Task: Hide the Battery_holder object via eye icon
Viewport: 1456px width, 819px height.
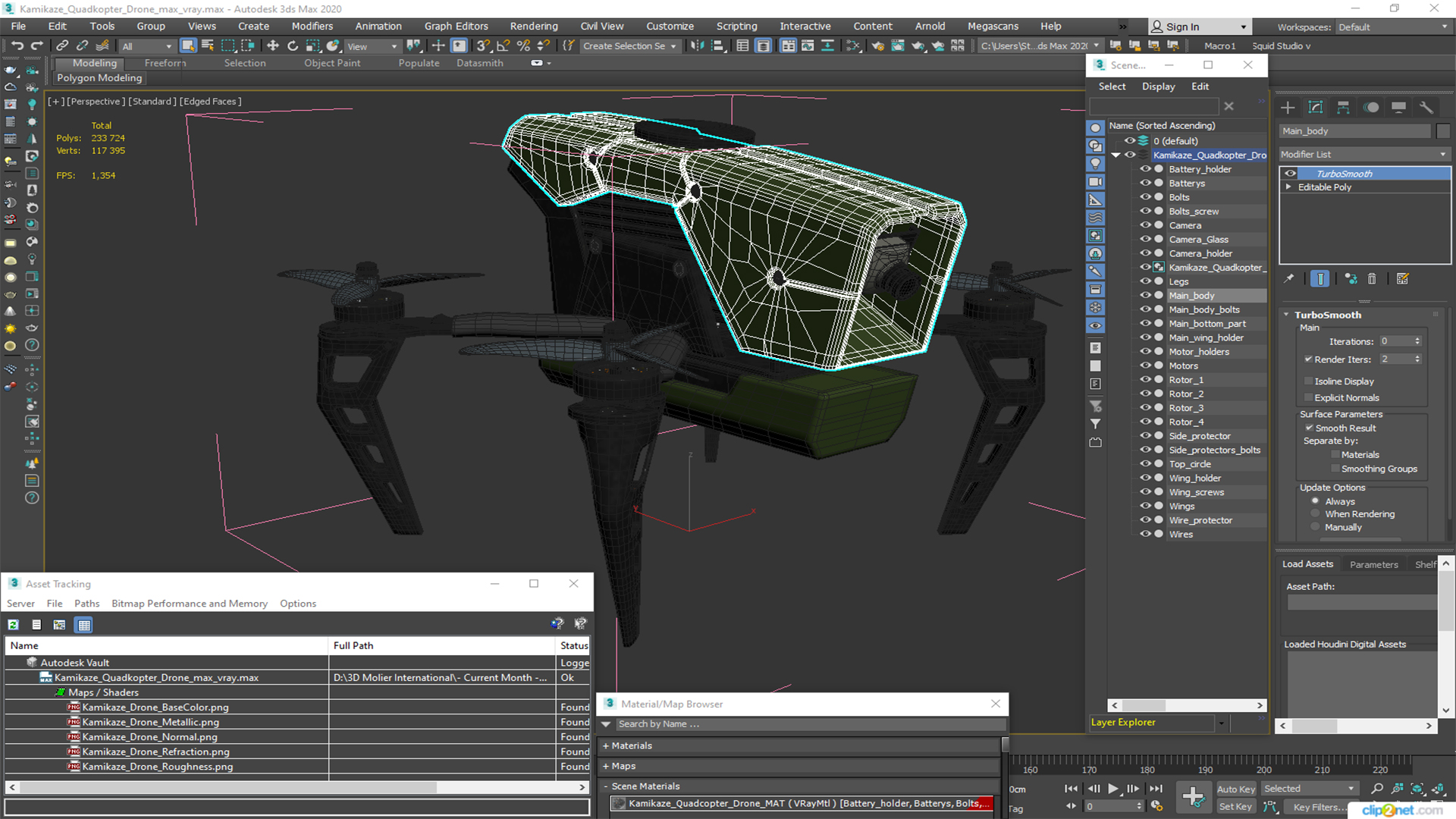Action: click(1145, 169)
